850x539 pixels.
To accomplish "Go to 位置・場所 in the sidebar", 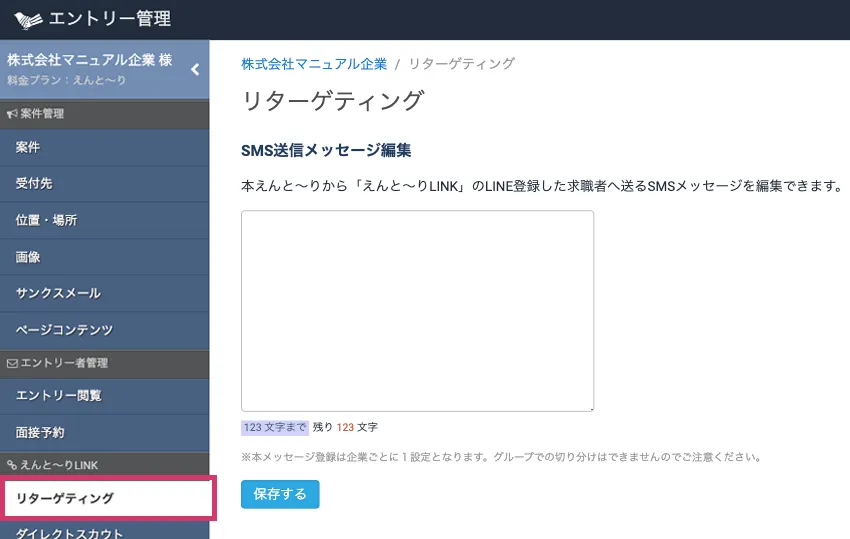I will click(46, 220).
